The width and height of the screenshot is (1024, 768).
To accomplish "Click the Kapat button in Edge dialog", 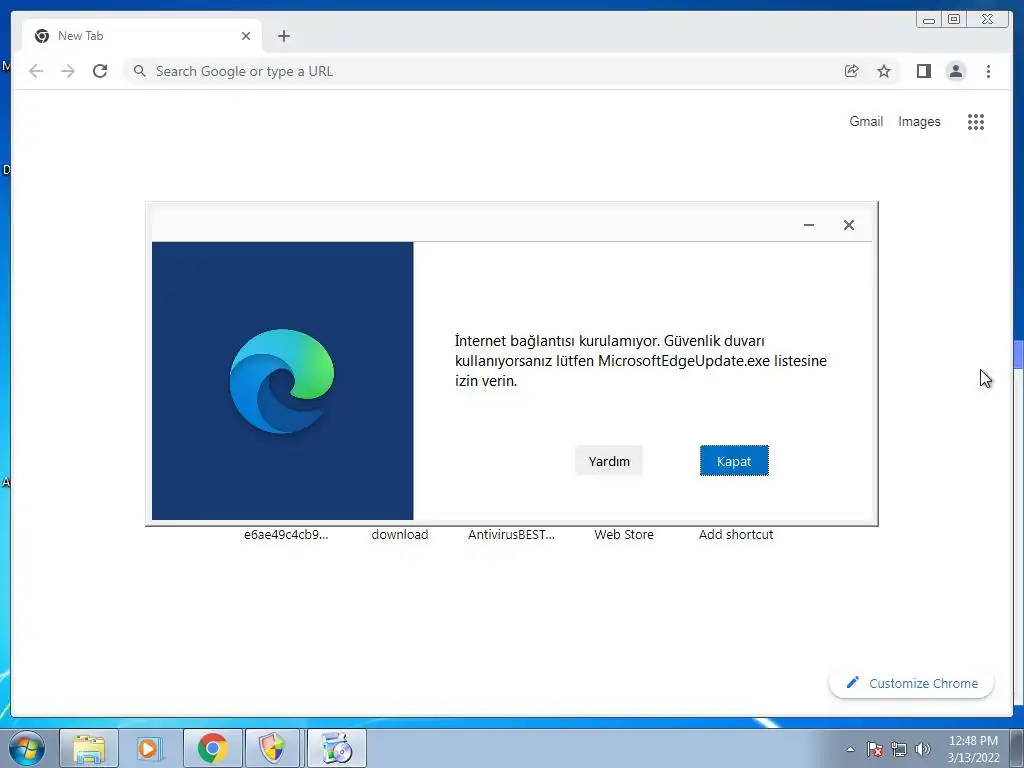I will click(734, 461).
